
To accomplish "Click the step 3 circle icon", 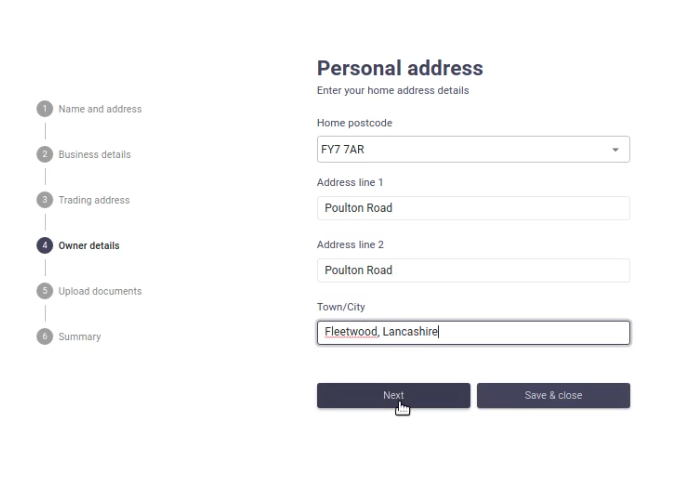I will [x=45, y=200].
